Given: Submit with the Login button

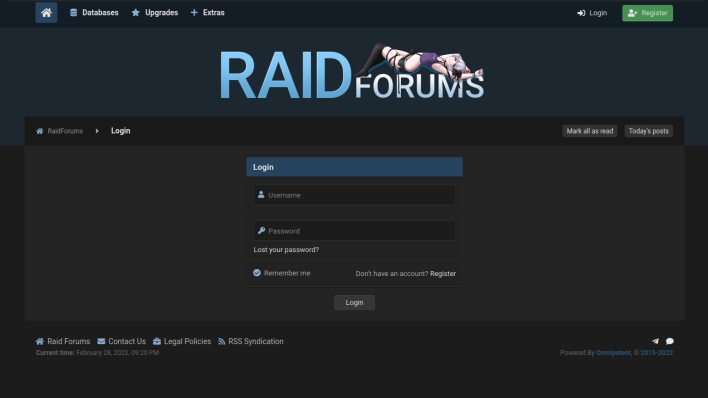Looking at the screenshot, I should pyautogui.click(x=354, y=303).
